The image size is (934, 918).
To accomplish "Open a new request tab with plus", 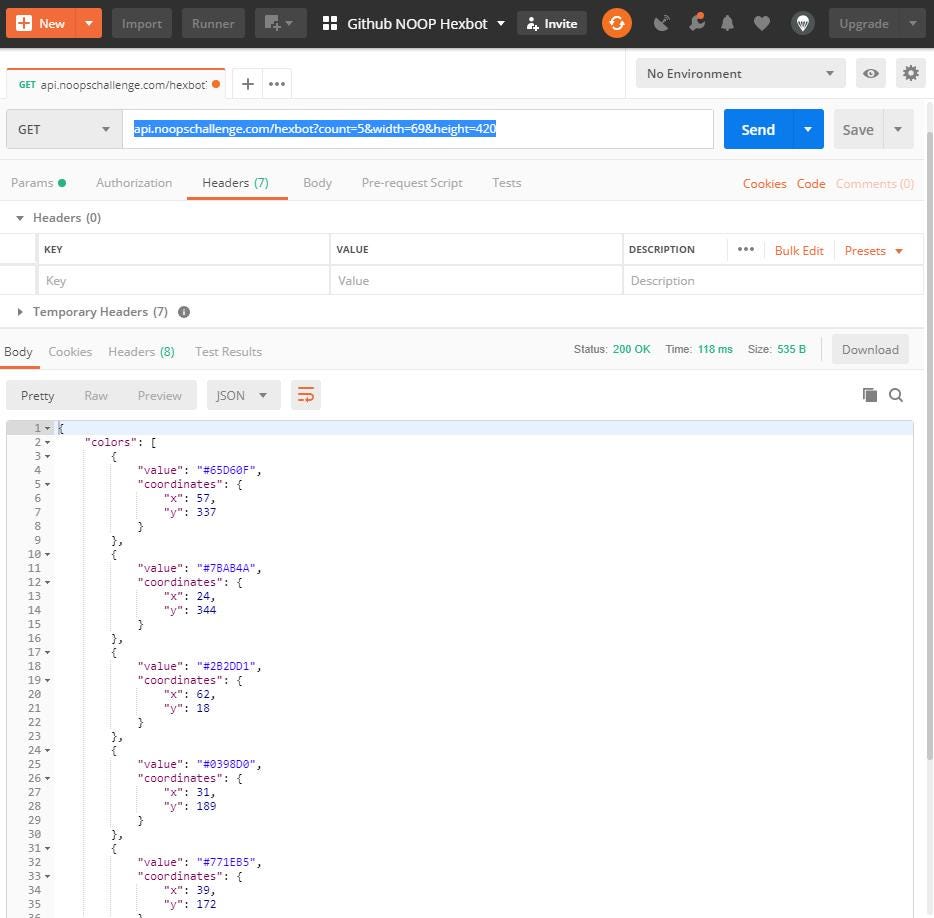I will point(247,84).
